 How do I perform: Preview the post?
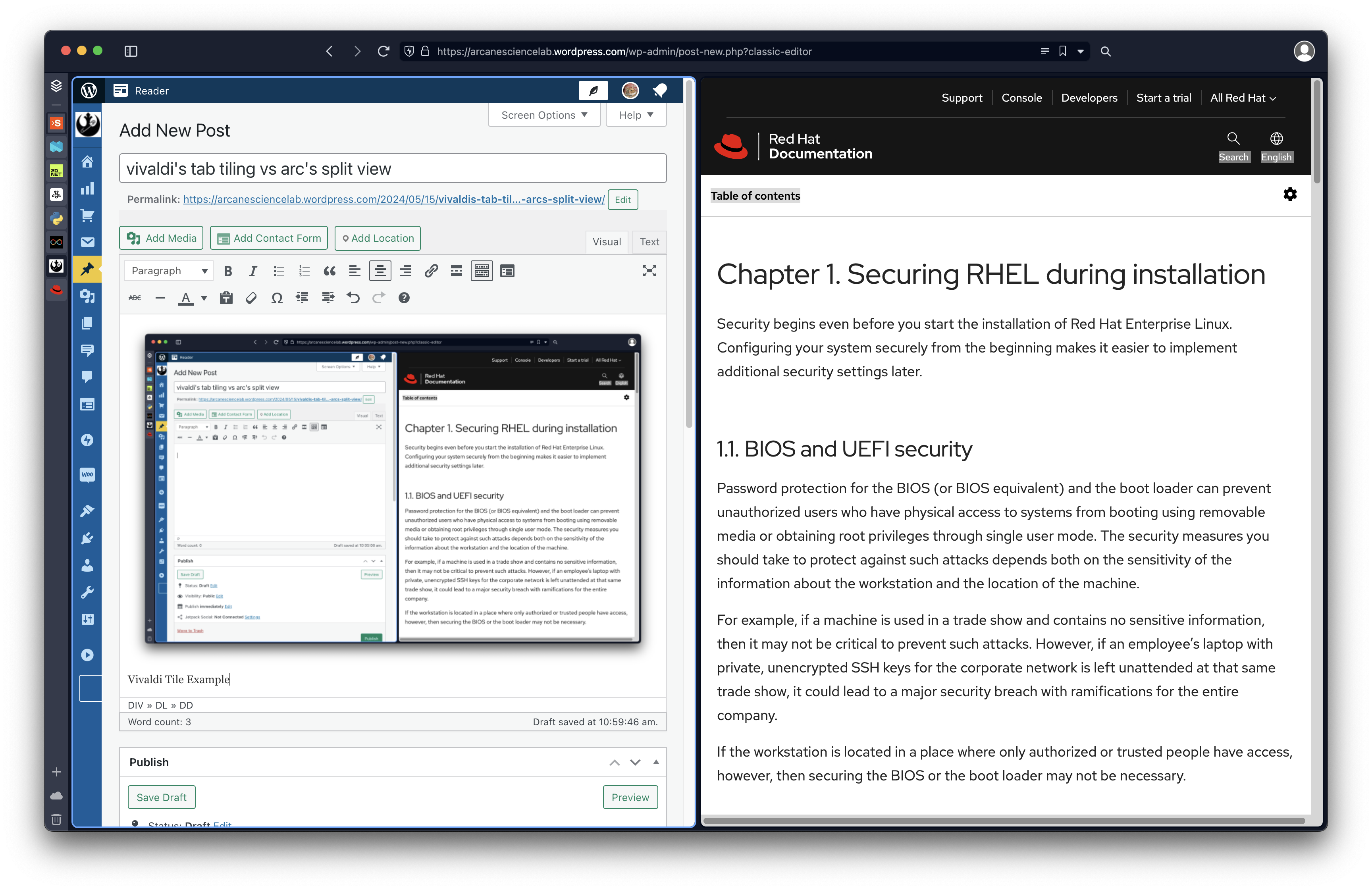tap(630, 797)
